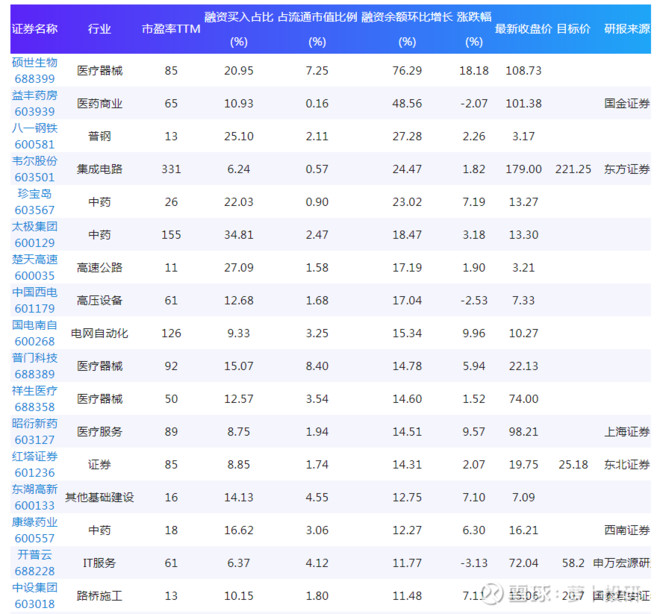This screenshot has height=614, width=660.
Task: Click the 市盈率TTM column header
Action: 171,29
